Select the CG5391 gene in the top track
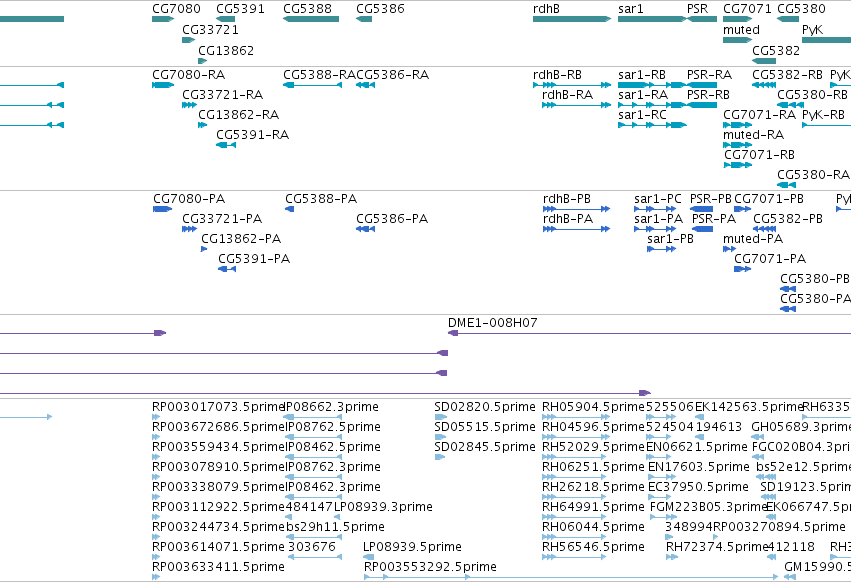 (227, 19)
